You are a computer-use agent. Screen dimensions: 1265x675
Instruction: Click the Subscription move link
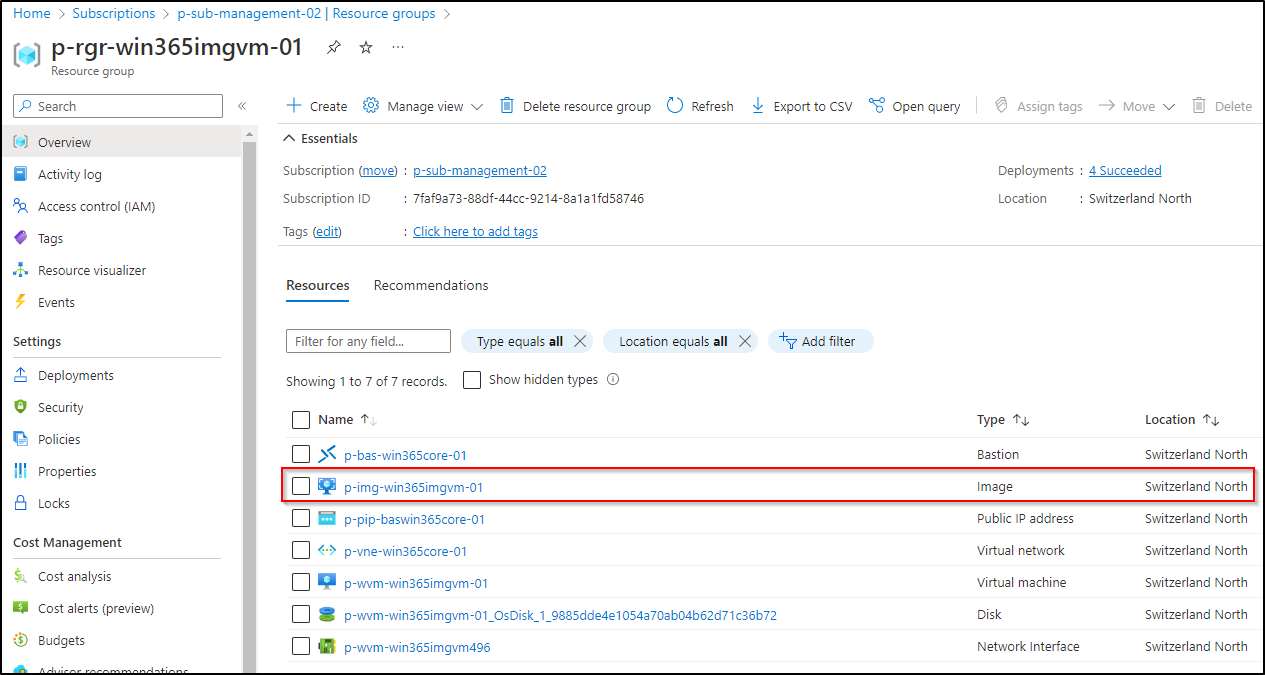point(378,171)
